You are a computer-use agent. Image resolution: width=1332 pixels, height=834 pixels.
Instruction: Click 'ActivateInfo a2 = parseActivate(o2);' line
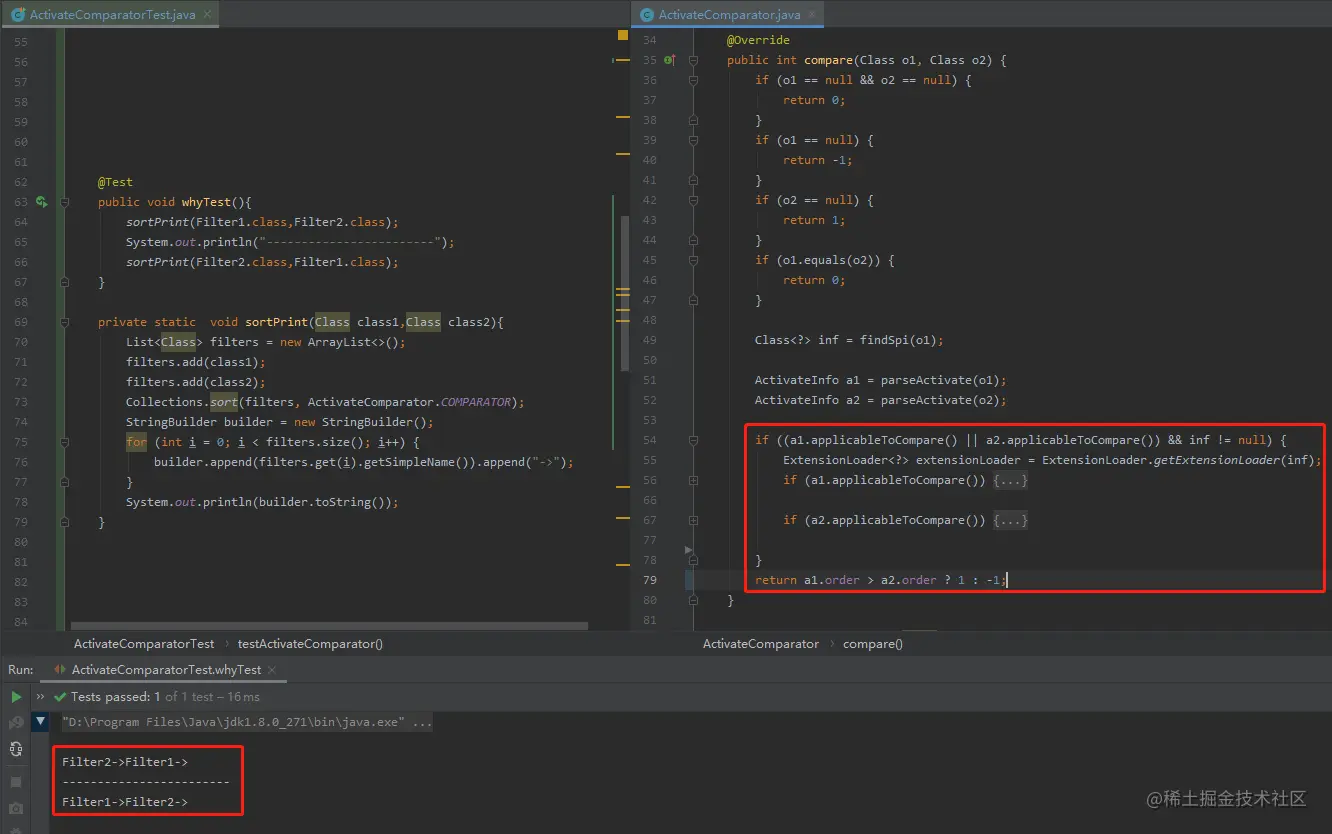881,400
